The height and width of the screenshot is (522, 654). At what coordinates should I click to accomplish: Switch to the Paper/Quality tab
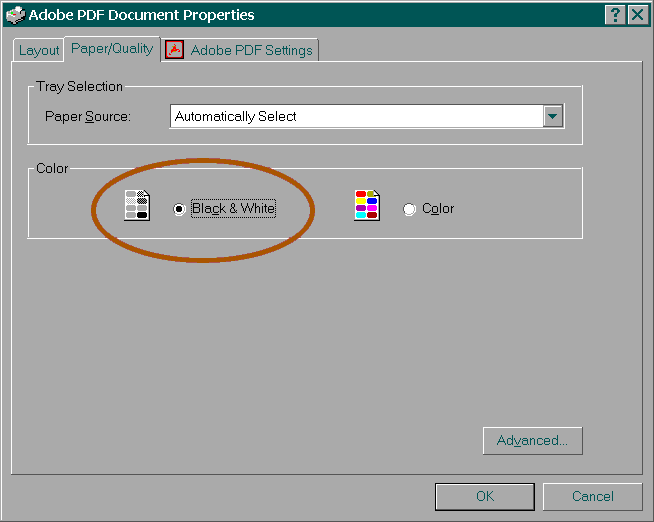coord(112,49)
